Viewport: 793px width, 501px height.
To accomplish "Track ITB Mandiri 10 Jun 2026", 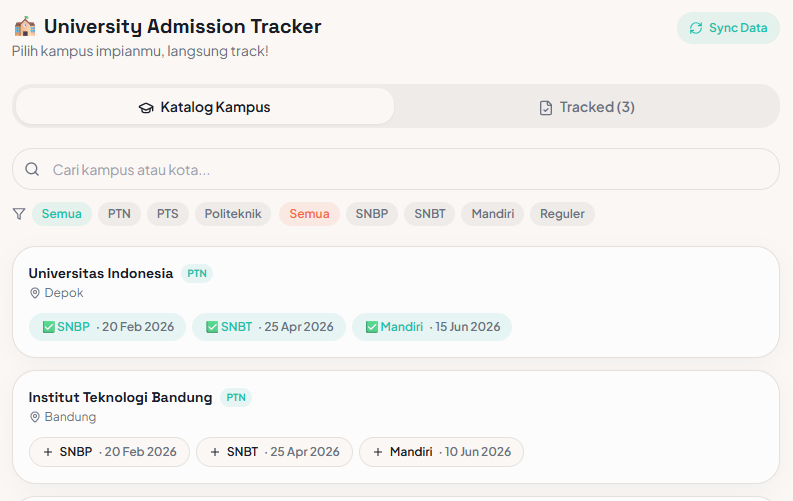I will (442, 451).
